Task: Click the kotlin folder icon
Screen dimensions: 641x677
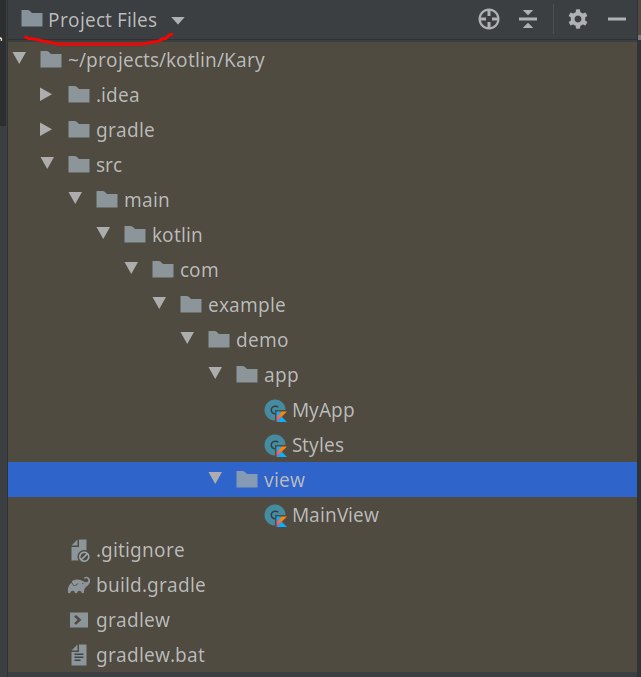Action: click(x=135, y=234)
